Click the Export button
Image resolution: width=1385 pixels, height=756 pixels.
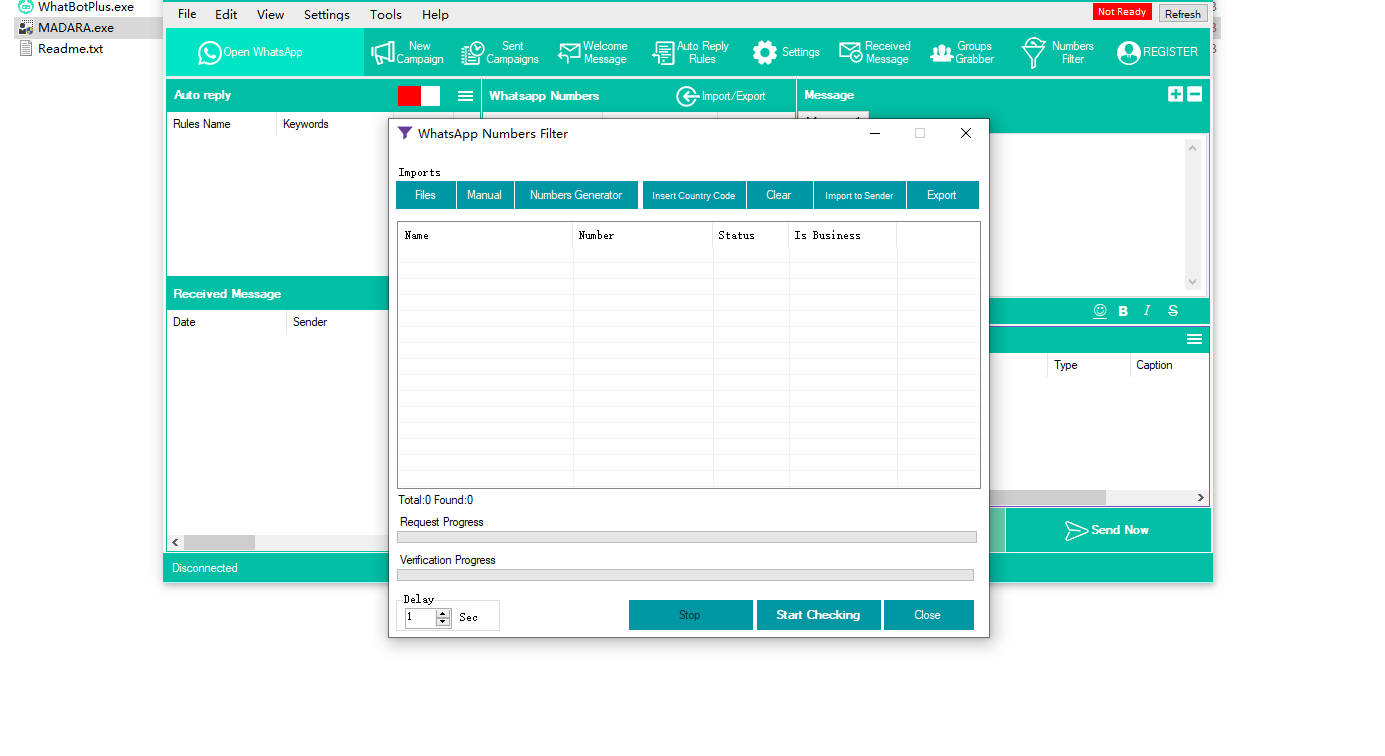pyautogui.click(x=942, y=195)
